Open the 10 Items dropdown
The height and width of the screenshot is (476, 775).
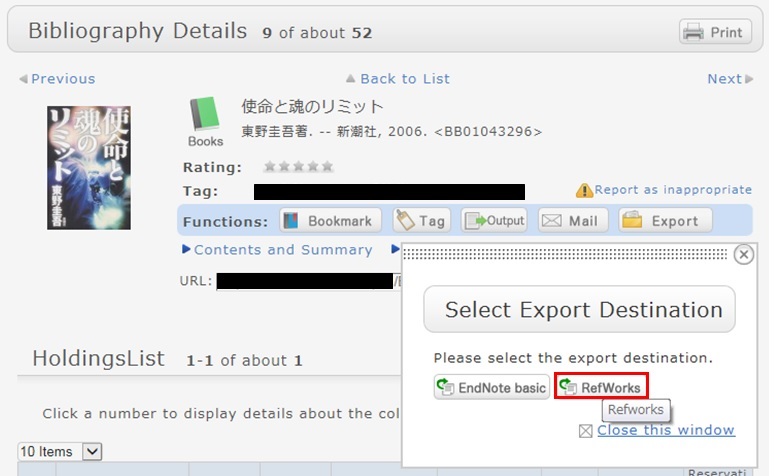(60, 452)
